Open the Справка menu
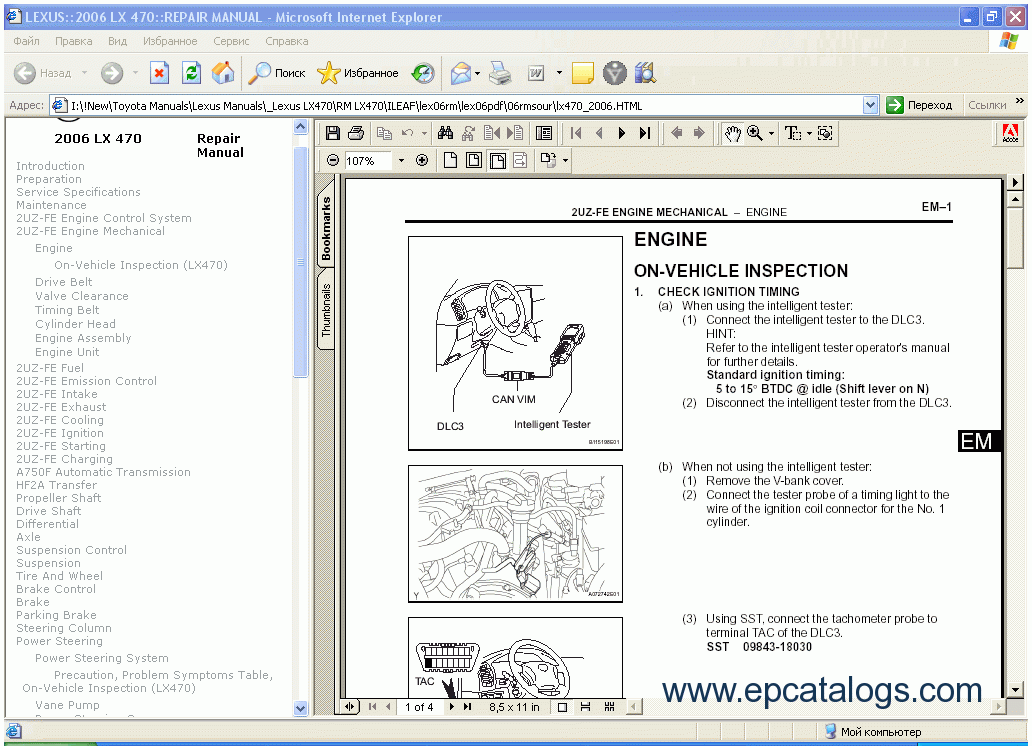Image resolution: width=1032 pixels, height=746 pixels. (x=287, y=41)
